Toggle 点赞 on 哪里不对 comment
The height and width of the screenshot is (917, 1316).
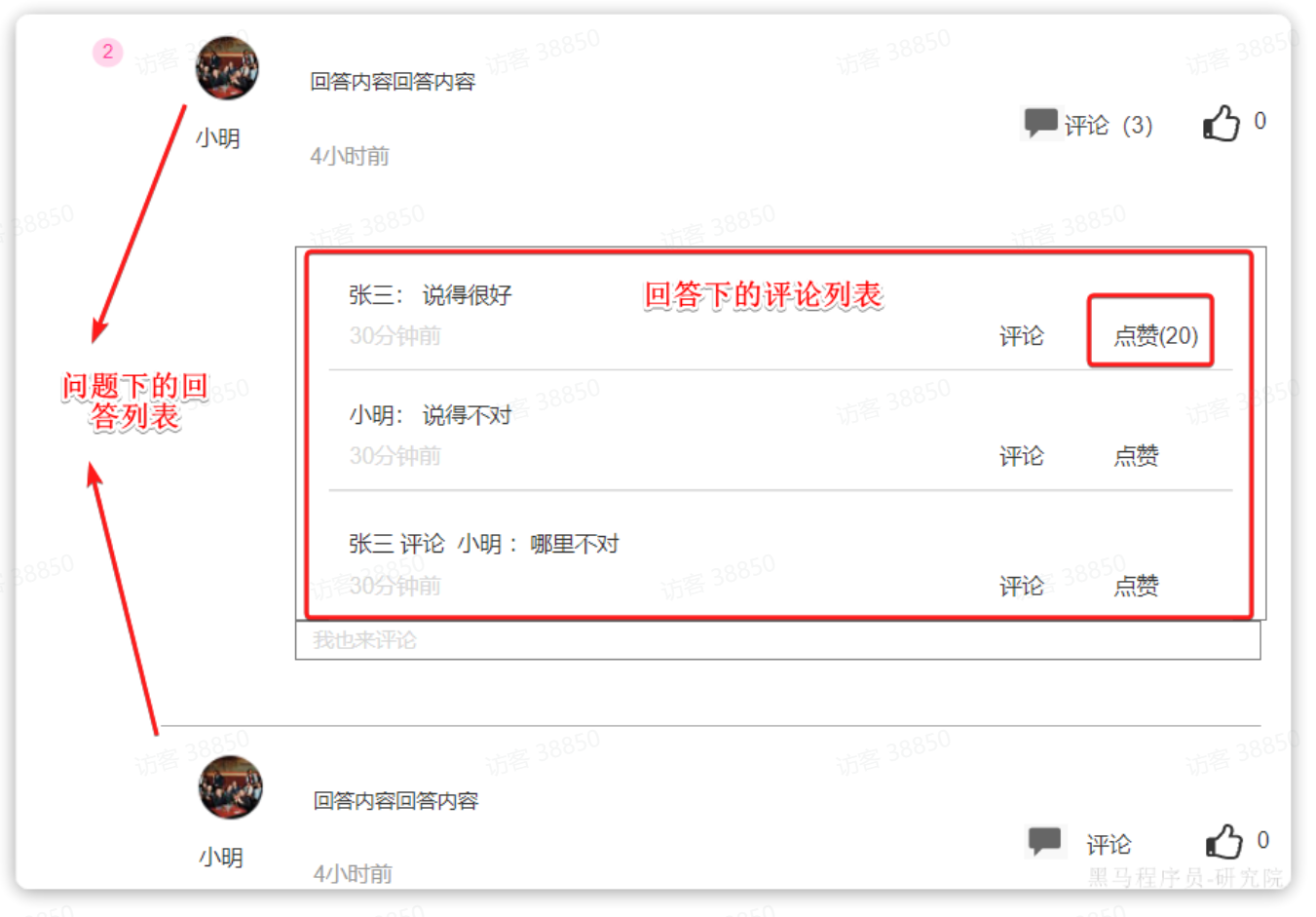[1136, 586]
